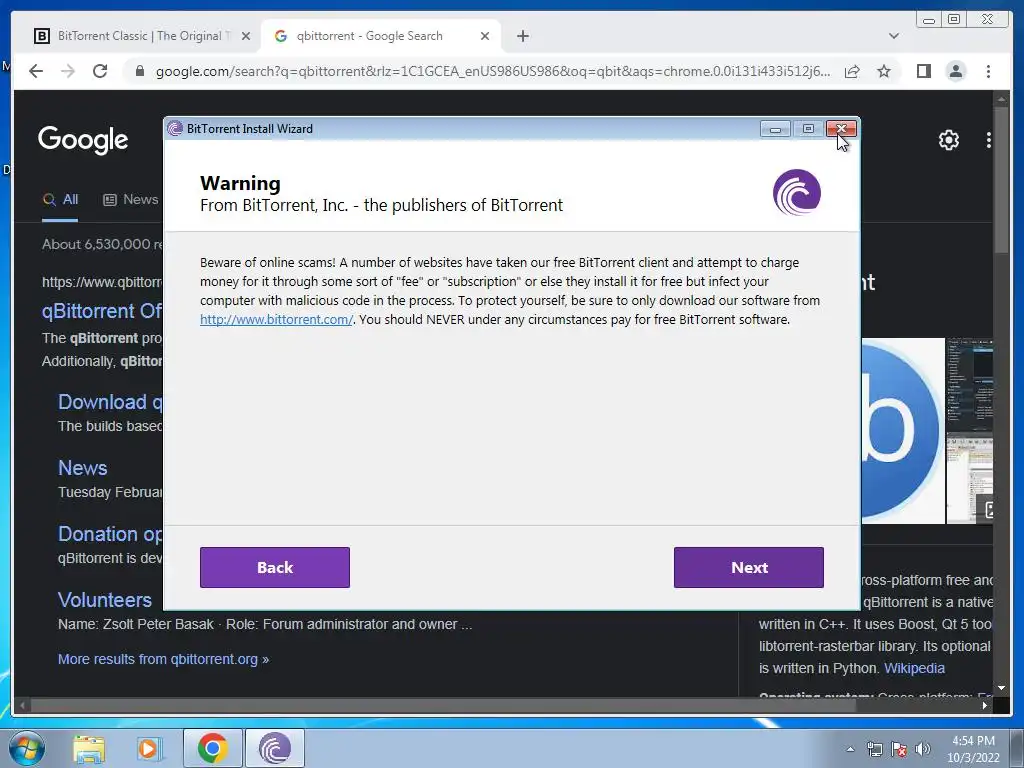Share this page from address bar
The height and width of the screenshot is (768, 1024).
pos(852,71)
